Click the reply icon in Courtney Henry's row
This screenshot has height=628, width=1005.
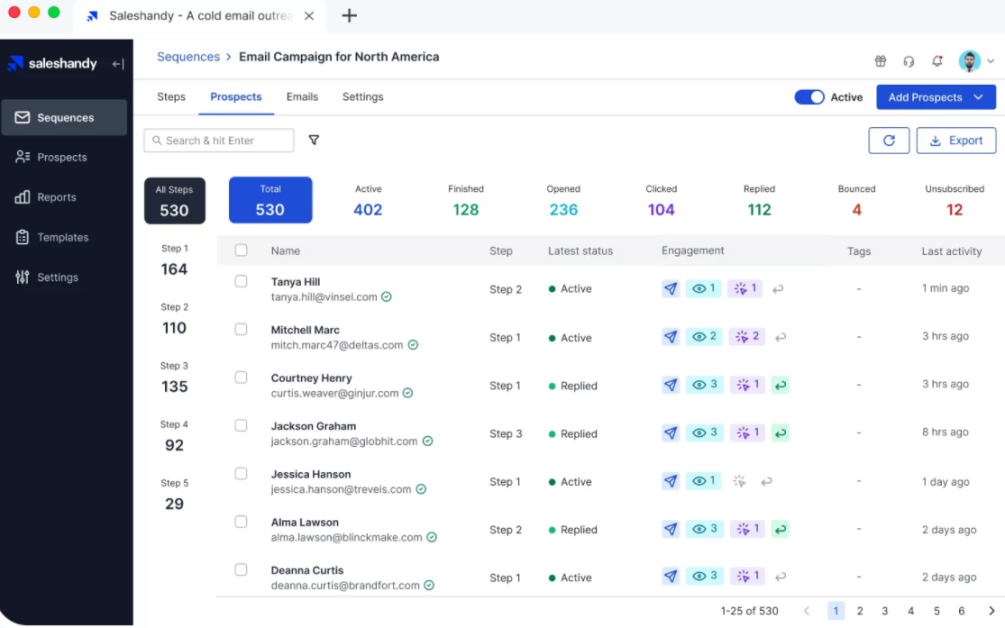(780, 385)
